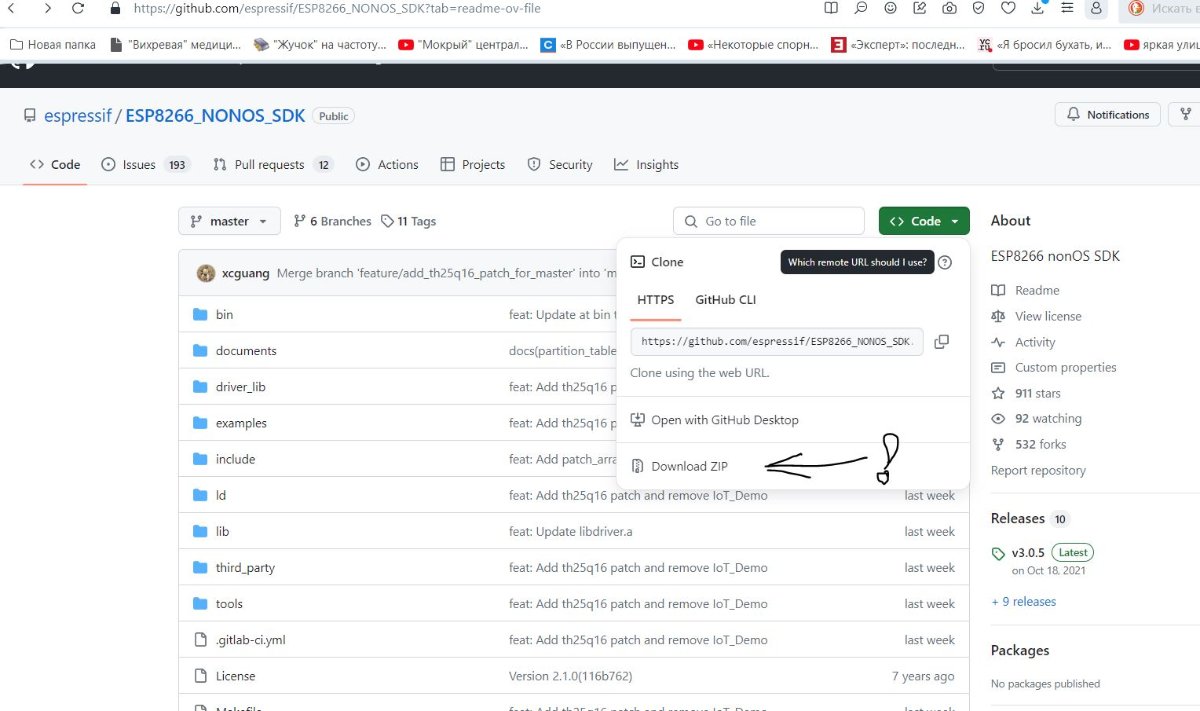Select the HTTPS clone tab
The width and height of the screenshot is (1200, 711).
[656, 300]
